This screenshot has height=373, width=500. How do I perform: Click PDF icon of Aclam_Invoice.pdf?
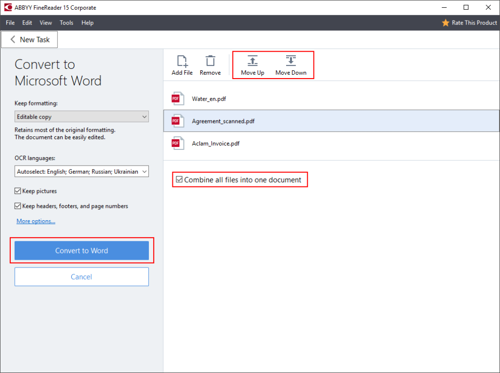coord(177,143)
